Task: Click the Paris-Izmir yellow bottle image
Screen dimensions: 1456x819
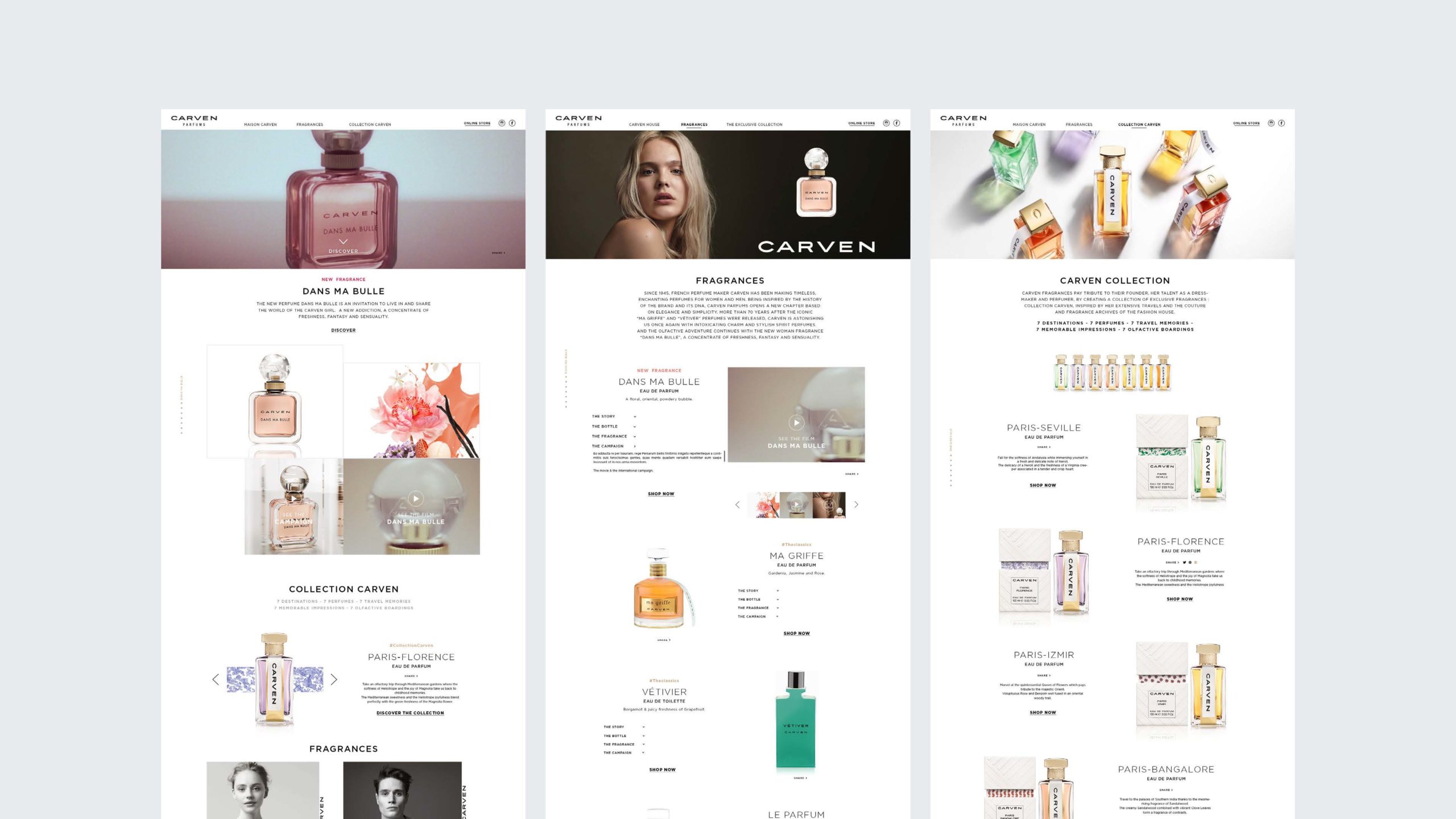Action: point(1207,686)
